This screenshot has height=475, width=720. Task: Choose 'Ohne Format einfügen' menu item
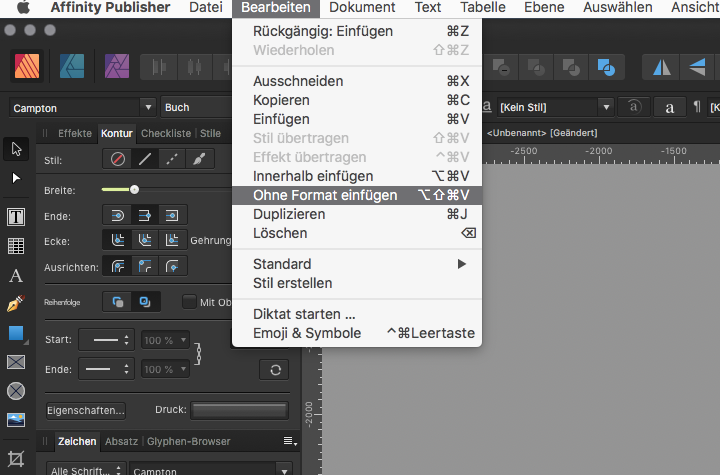(357, 195)
